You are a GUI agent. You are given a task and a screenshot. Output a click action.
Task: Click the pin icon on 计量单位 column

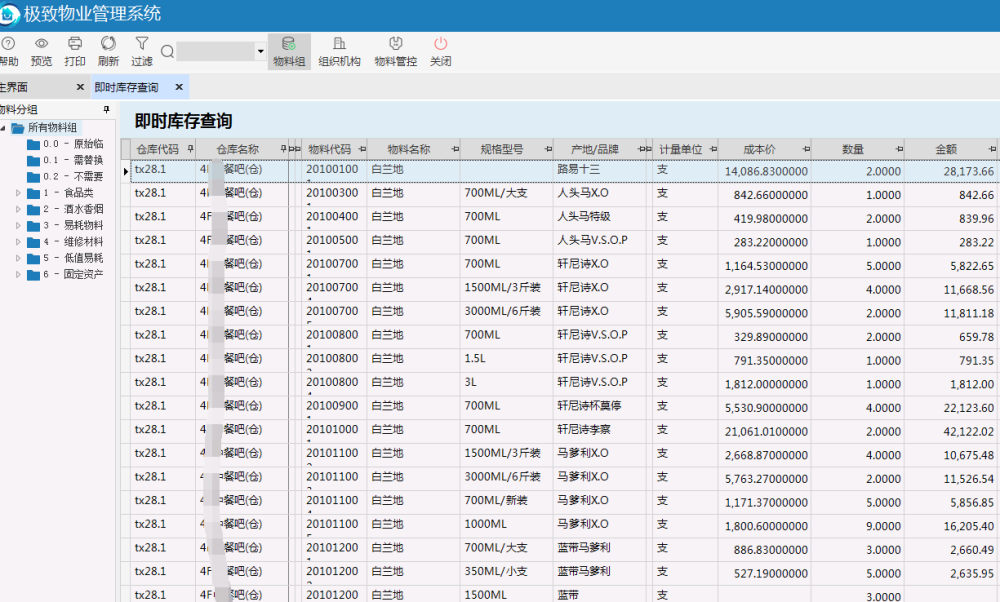pyautogui.click(x=713, y=149)
